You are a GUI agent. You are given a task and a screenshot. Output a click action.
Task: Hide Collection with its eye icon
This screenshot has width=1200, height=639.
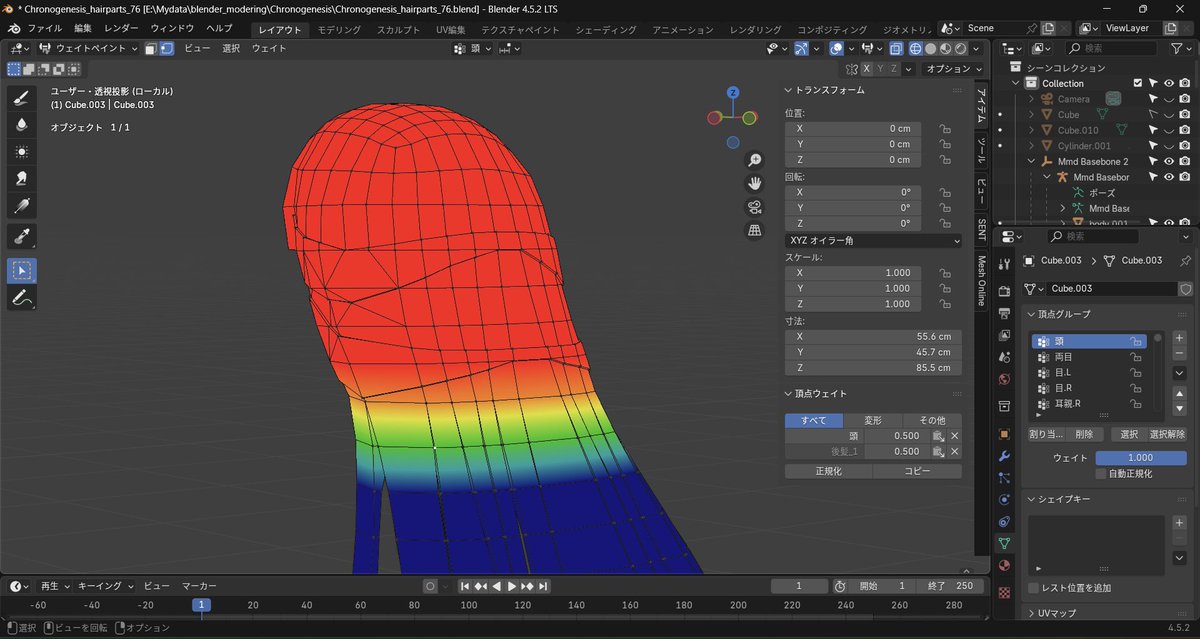[x=1168, y=83]
